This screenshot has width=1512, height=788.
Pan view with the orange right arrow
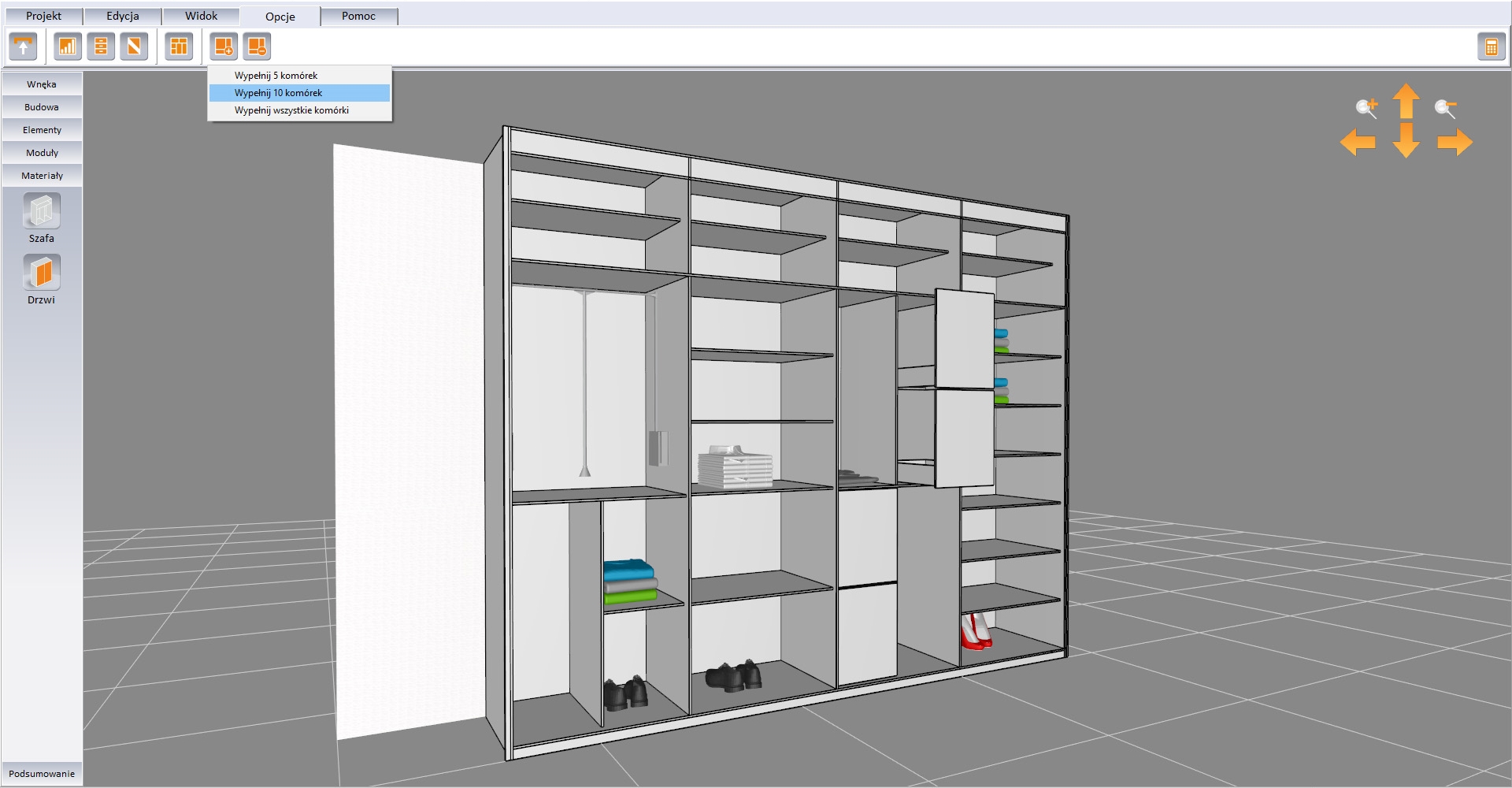point(1455,143)
